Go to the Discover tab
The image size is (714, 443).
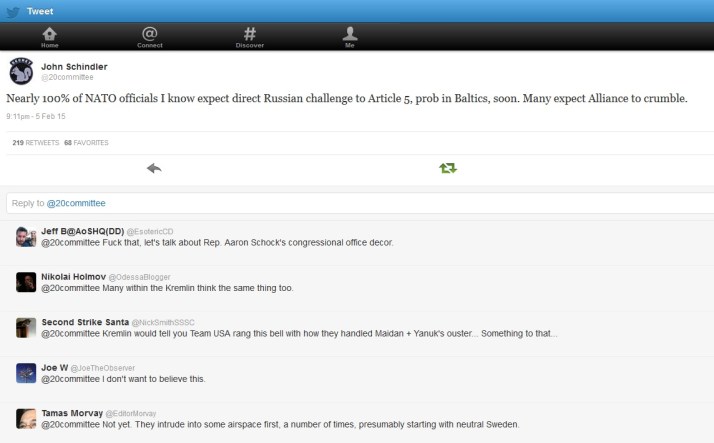click(250, 37)
